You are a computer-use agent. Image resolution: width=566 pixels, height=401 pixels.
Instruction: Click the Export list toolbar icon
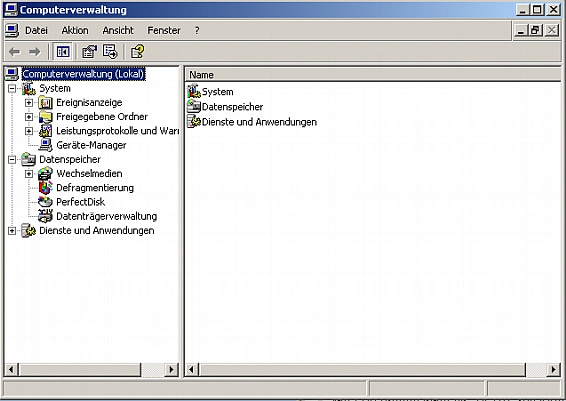click(110, 52)
